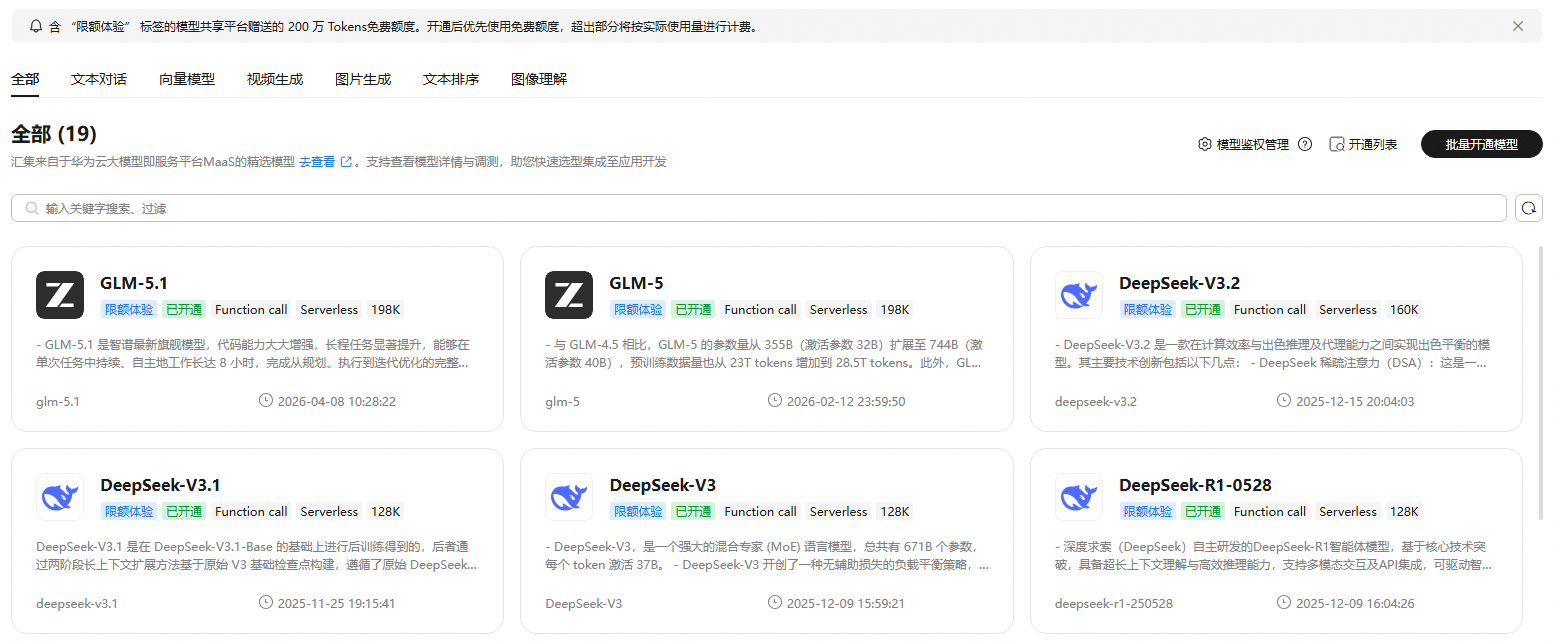Image resolution: width=1555 pixels, height=642 pixels.
Task: Click Serverless tag on DeepSeek-V3.1
Action: pos(329,511)
